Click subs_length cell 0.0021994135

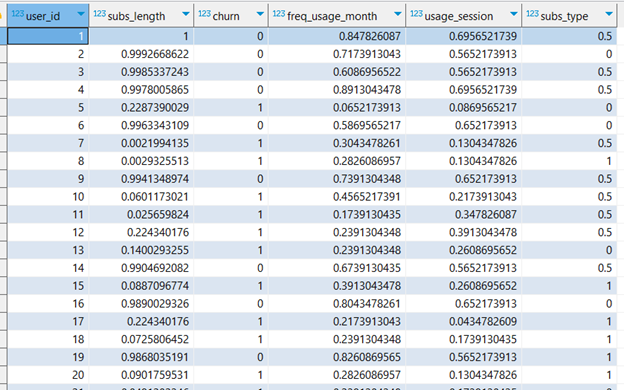point(141,143)
